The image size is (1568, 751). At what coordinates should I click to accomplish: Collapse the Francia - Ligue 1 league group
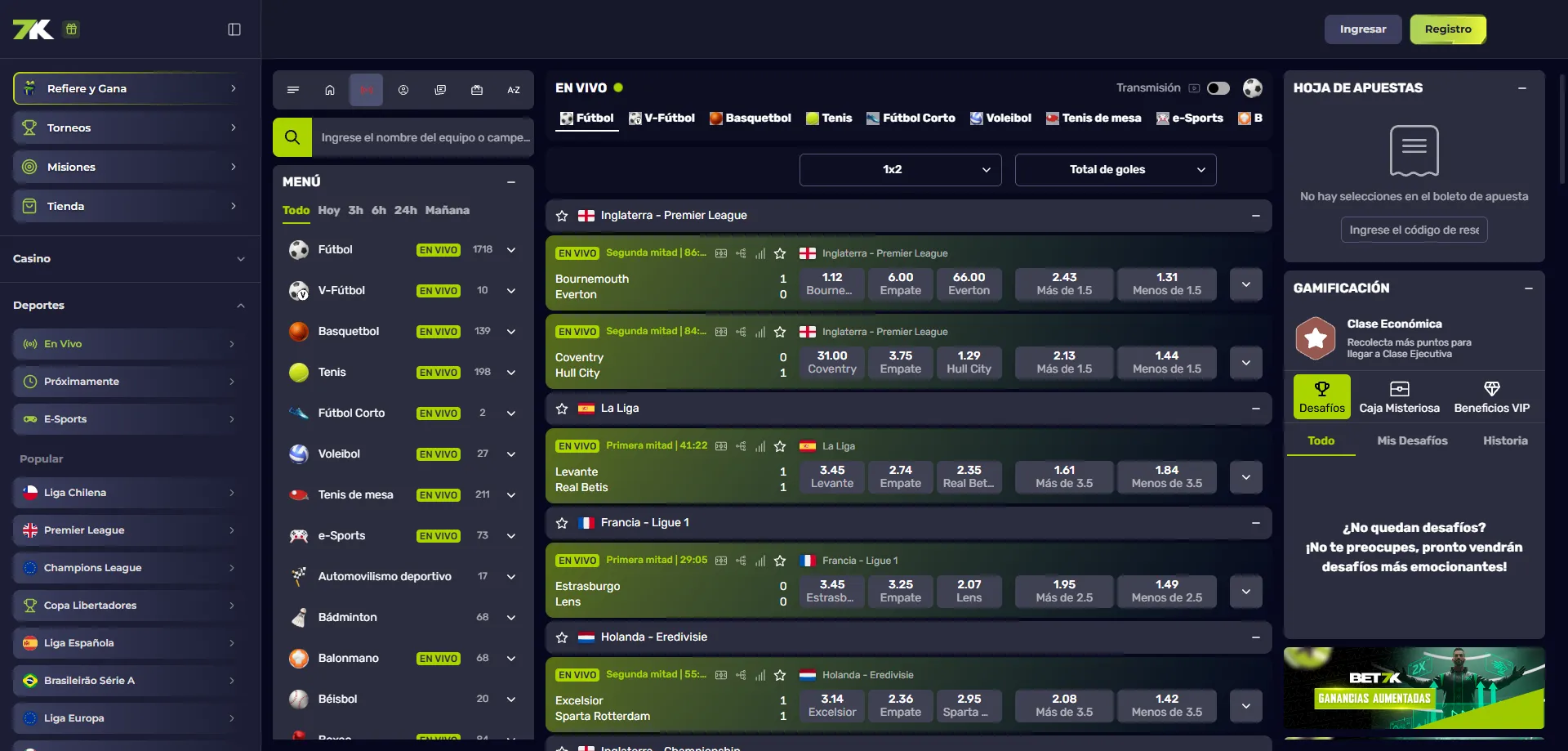tap(1256, 523)
